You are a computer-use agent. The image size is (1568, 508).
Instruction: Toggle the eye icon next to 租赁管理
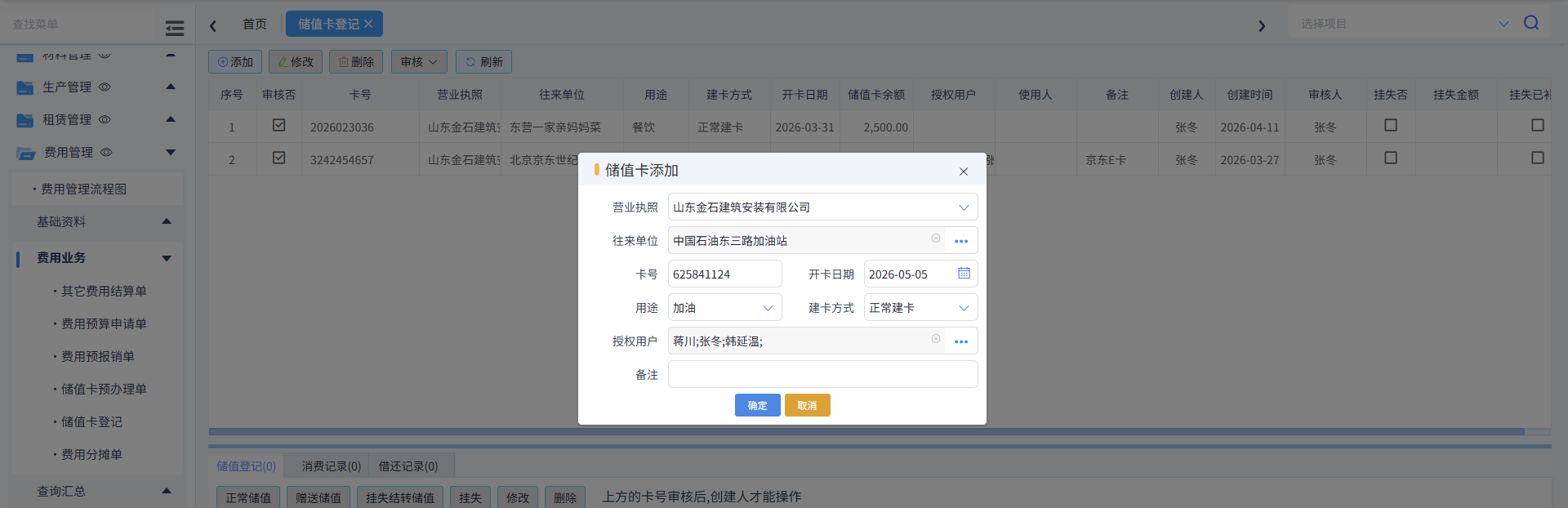pos(105,119)
